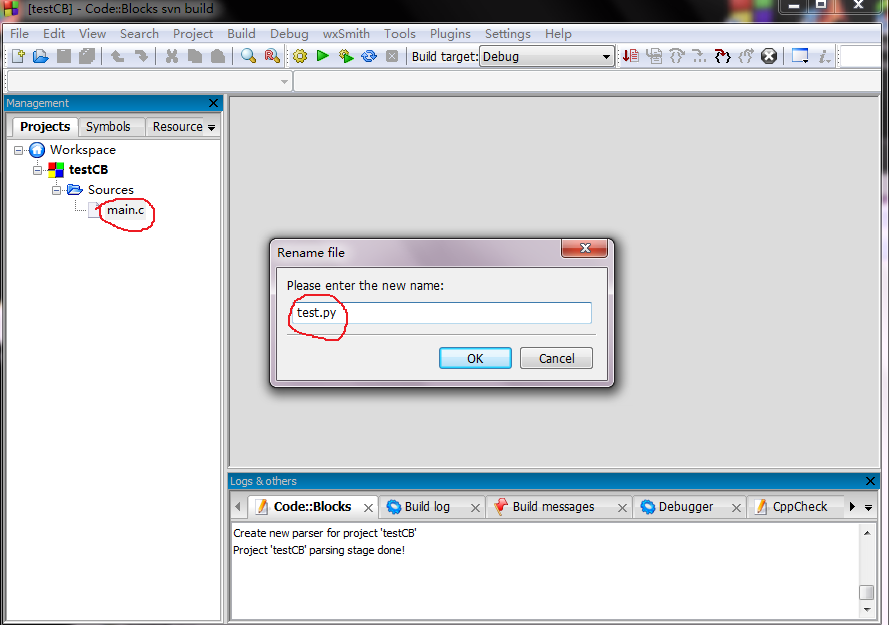Screen dimensions: 889x625
Task: Open the wxSmith menu
Action: coord(346,33)
